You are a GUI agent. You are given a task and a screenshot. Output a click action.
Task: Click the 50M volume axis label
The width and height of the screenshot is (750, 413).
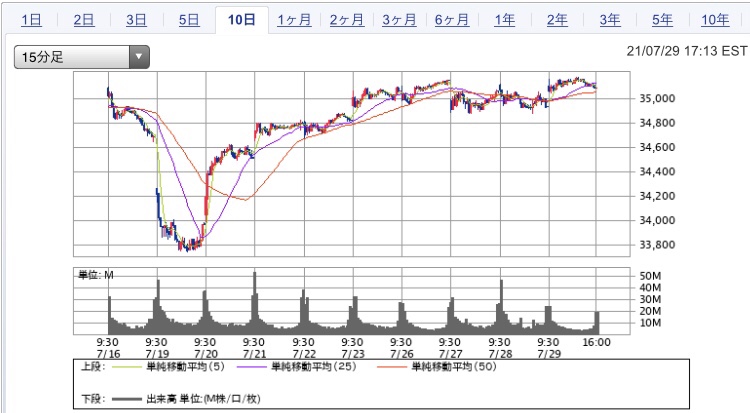pyautogui.click(x=651, y=276)
